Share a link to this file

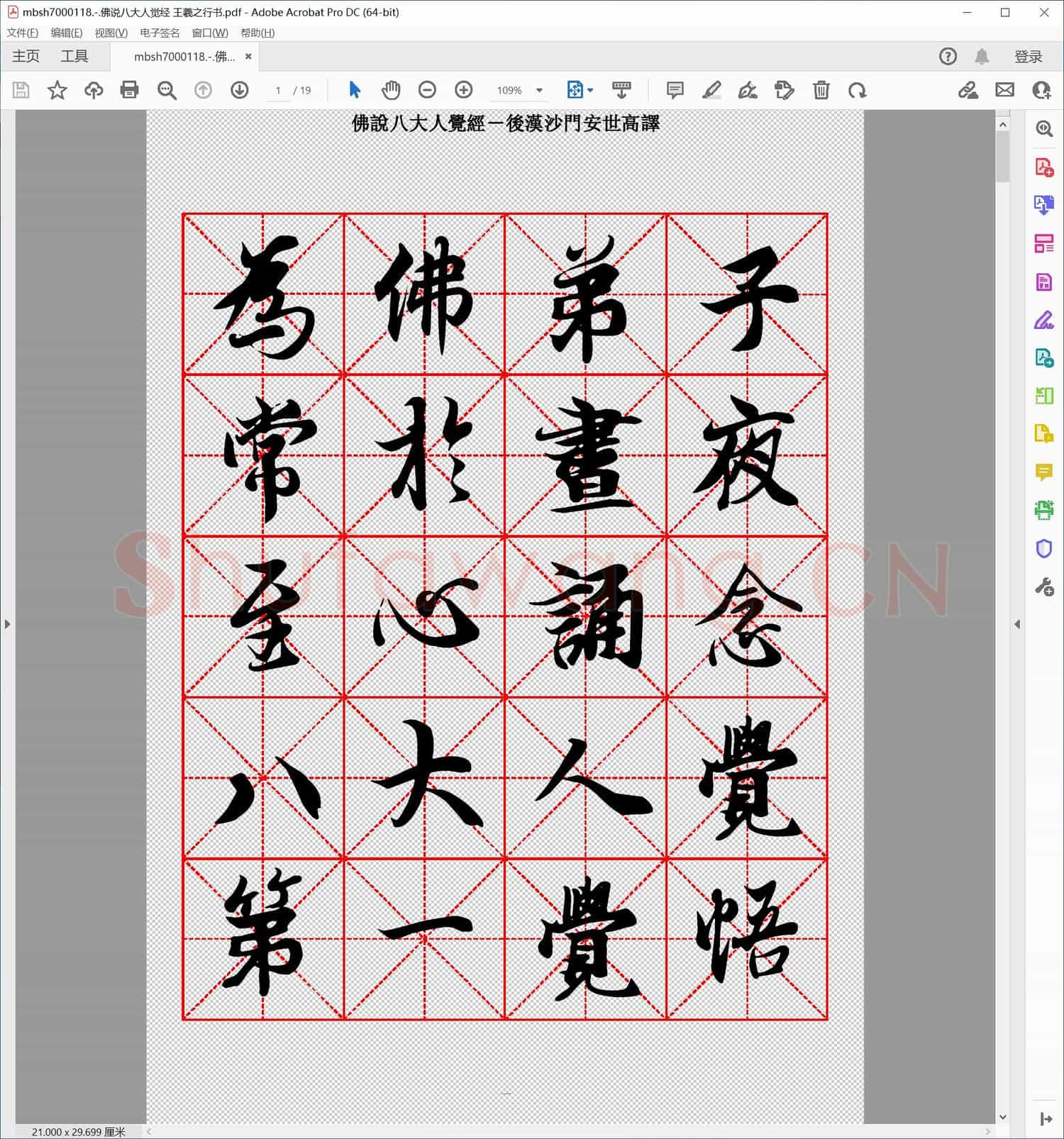968,90
